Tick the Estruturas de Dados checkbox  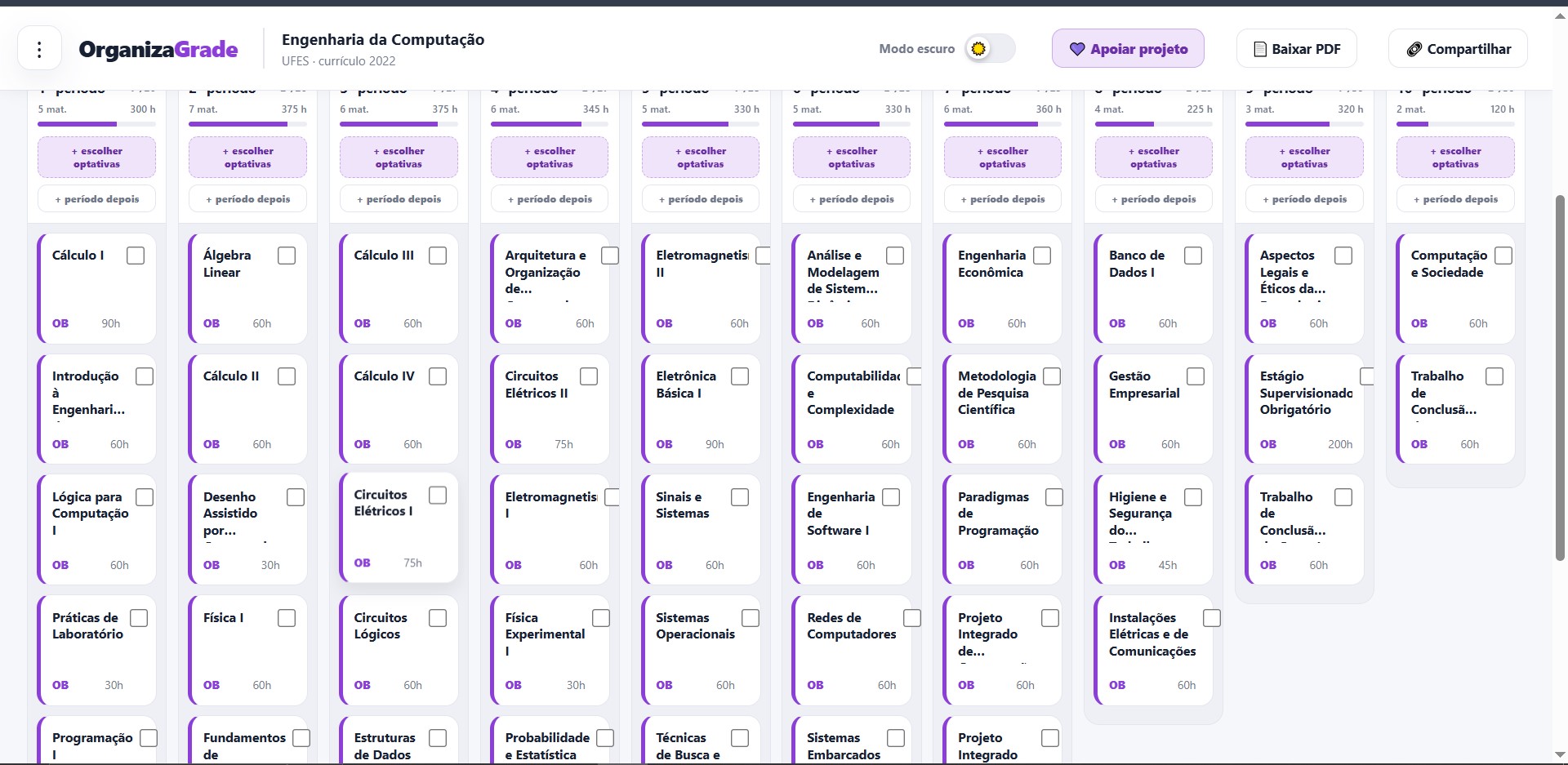point(438,738)
